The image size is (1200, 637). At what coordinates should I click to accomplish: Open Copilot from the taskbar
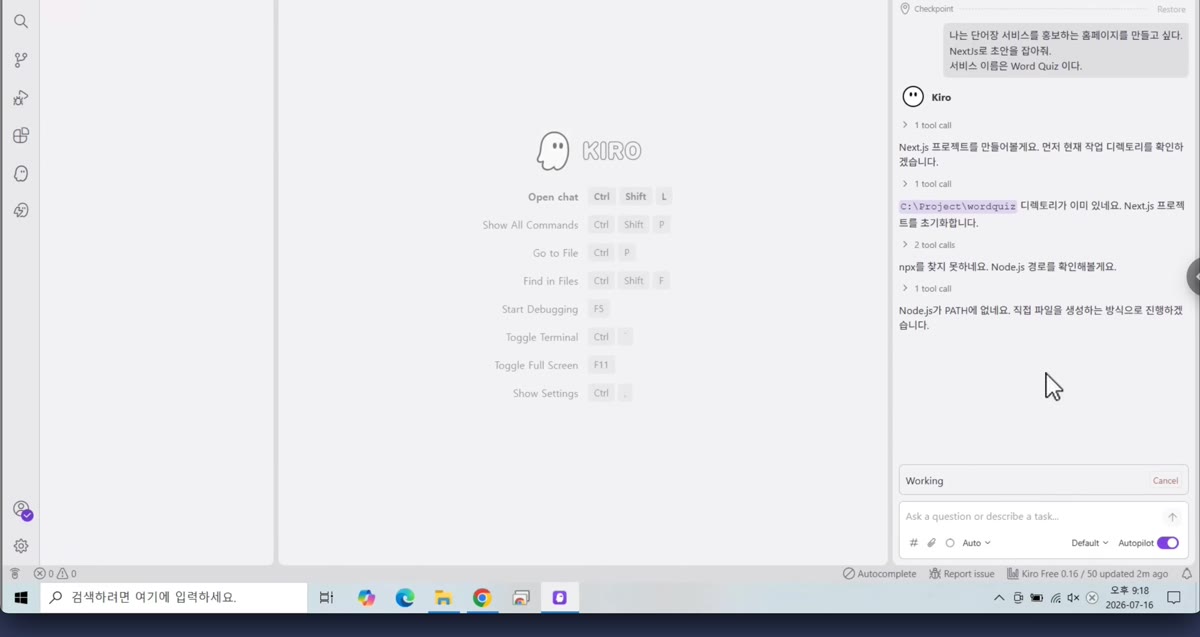tap(366, 598)
